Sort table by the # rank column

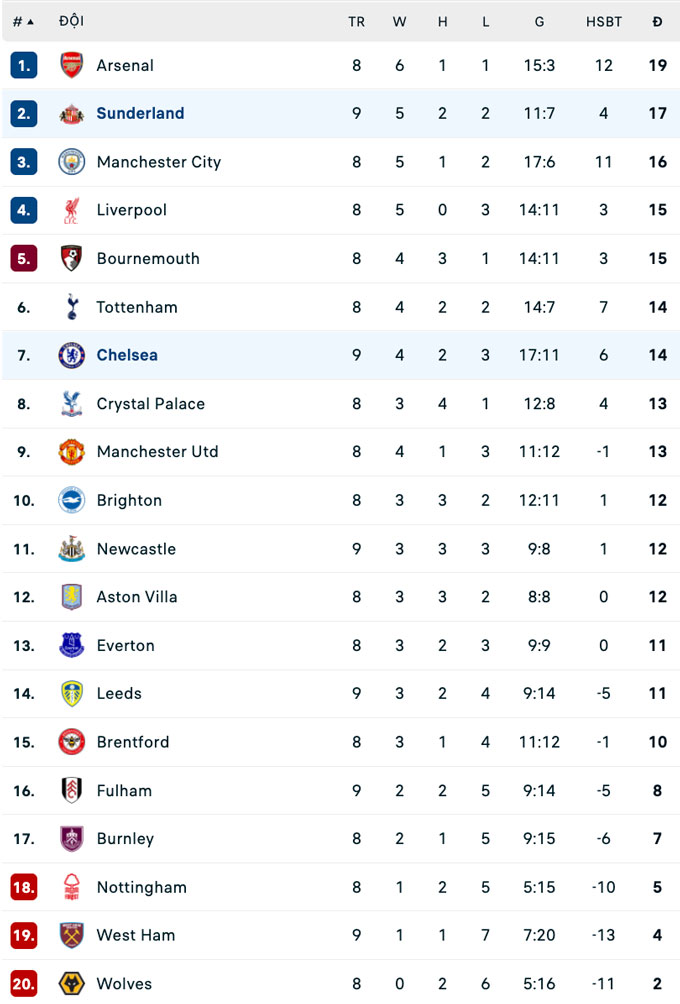click(x=23, y=21)
